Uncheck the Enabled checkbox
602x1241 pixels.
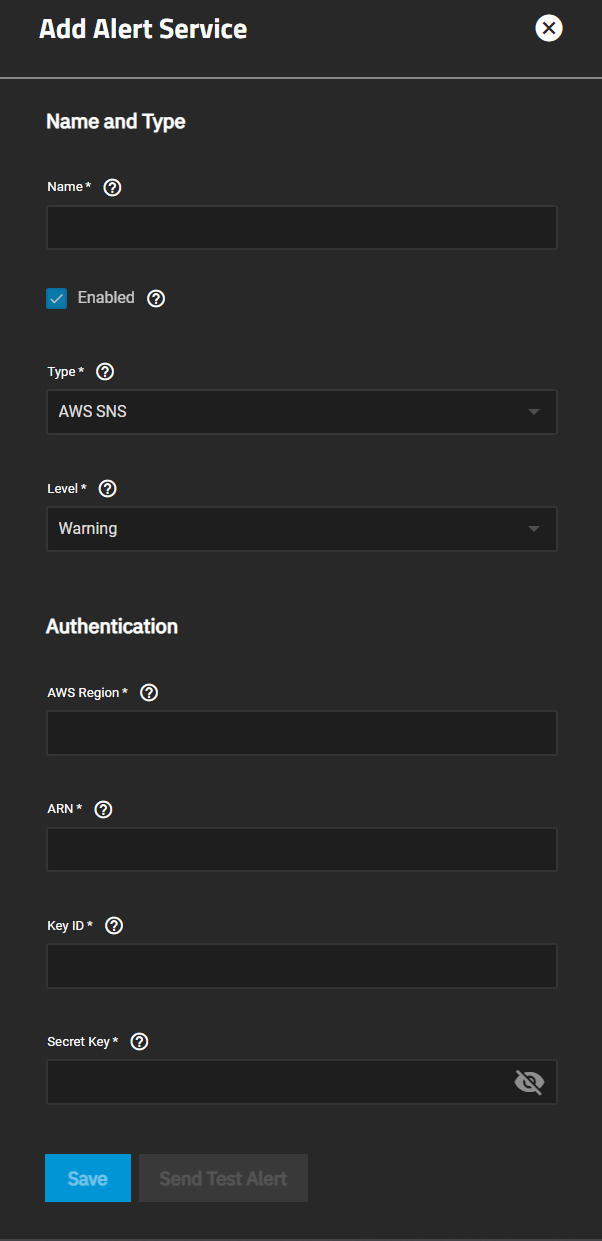[x=57, y=298]
